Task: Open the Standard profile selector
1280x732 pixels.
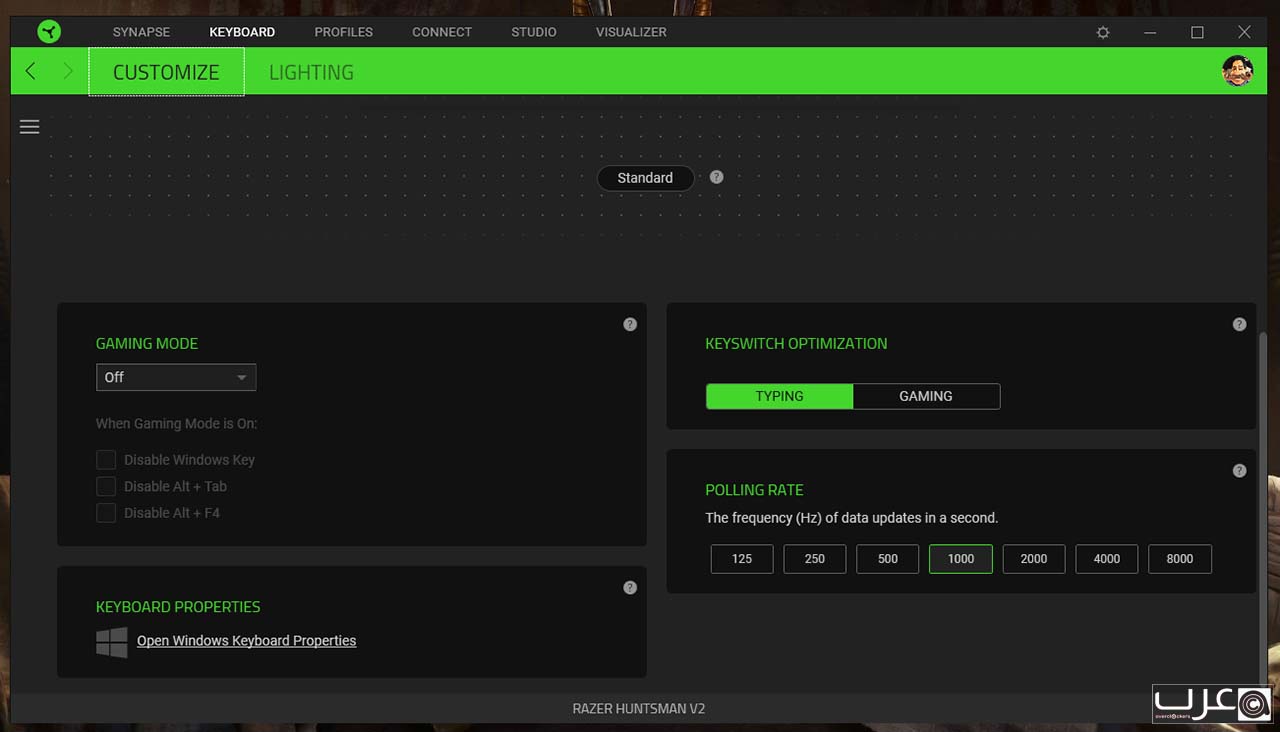Action: click(645, 178)
